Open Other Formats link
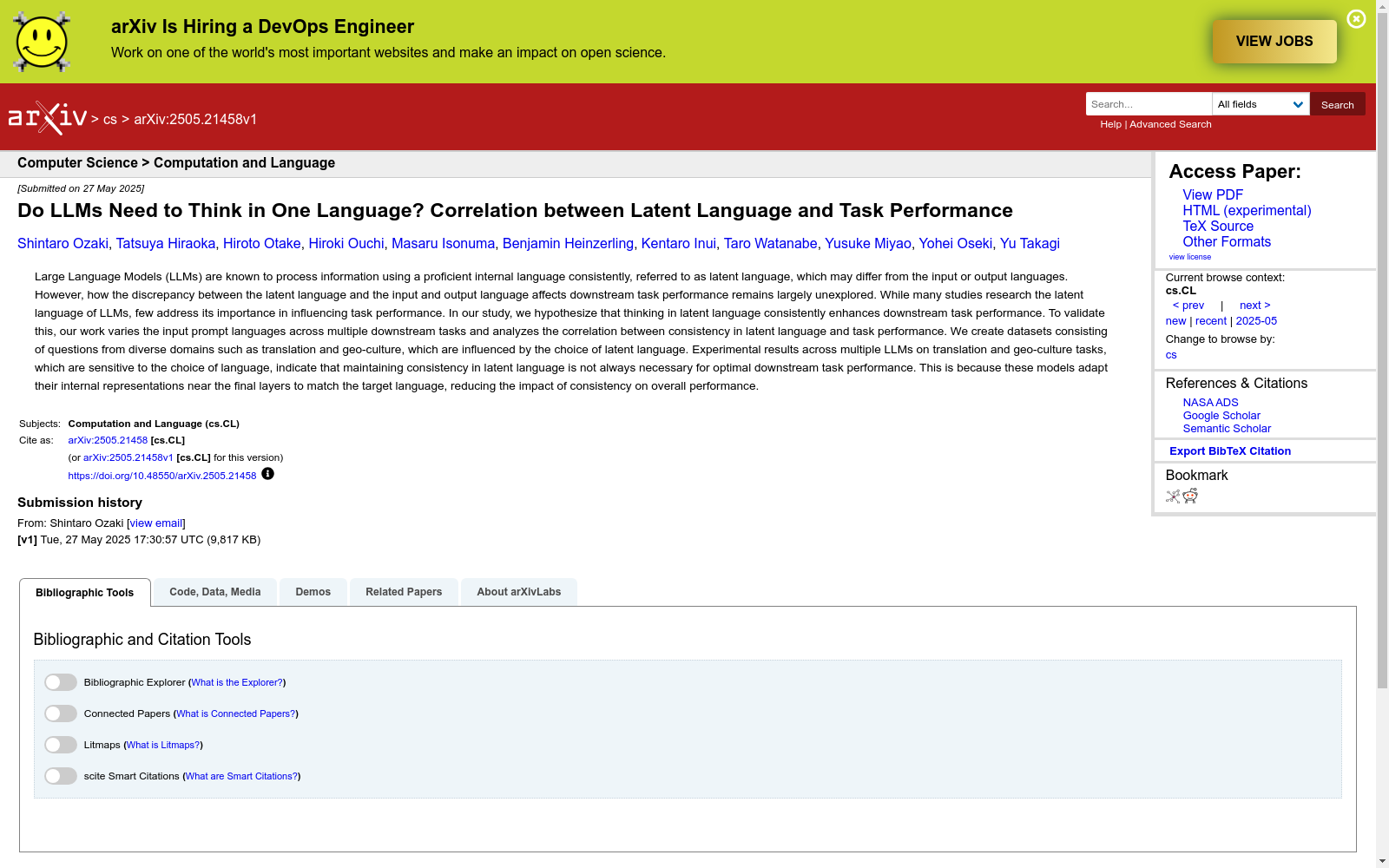 click(x=1227, y=242)
